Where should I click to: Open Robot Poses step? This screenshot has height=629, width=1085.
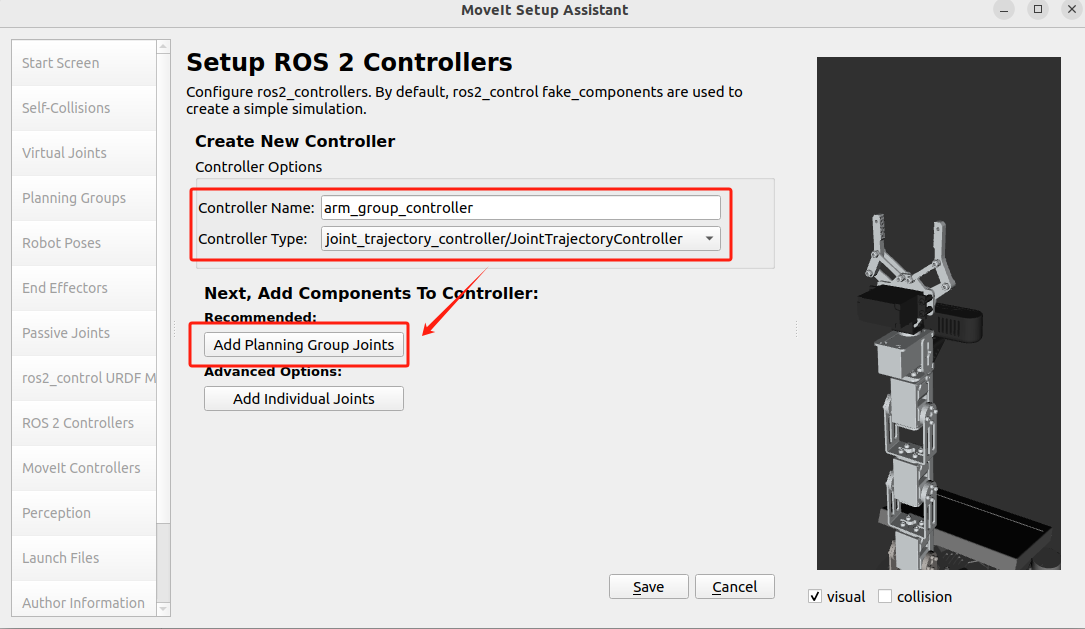[84, 243]
